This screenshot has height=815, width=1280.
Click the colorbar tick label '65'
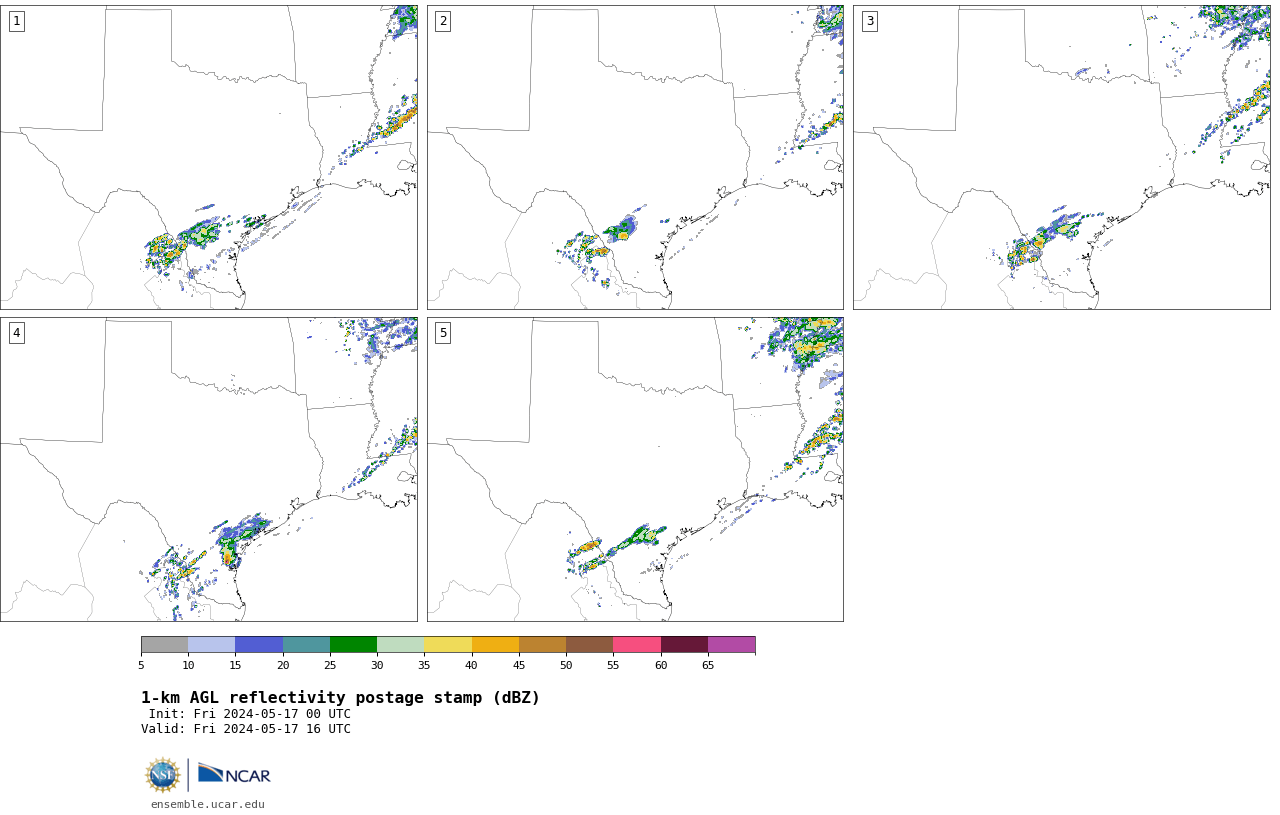(708, 665)
